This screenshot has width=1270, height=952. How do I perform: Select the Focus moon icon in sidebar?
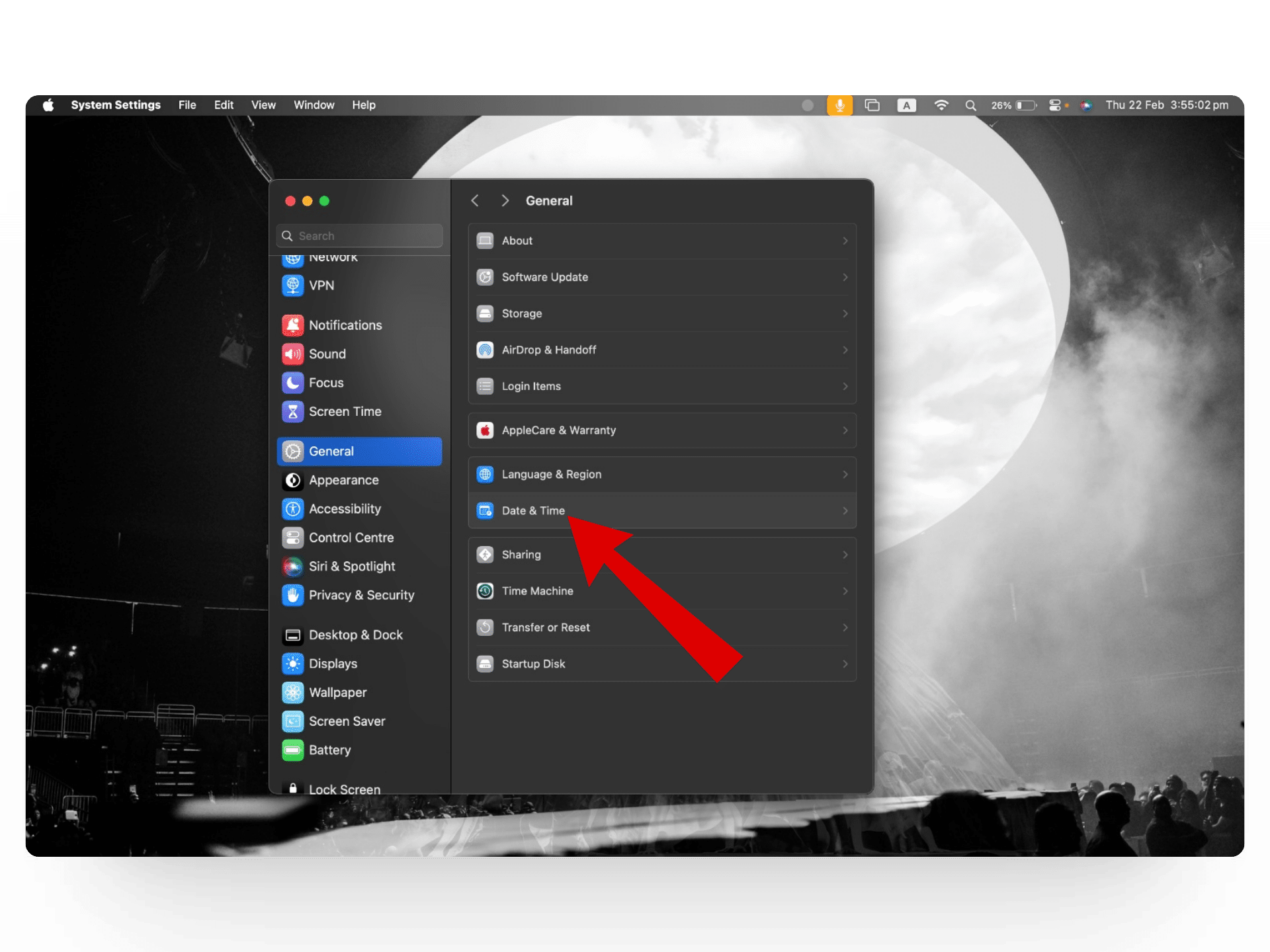point(292,383)
